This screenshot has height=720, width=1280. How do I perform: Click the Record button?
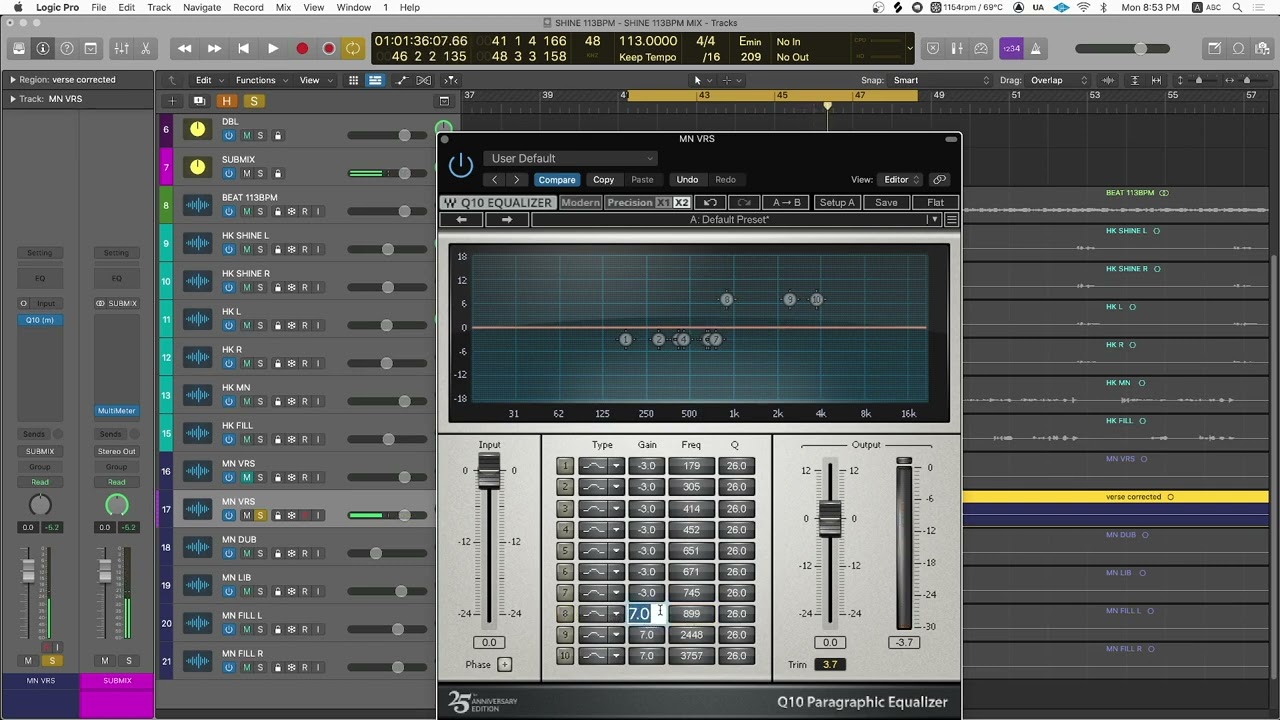[x=302, y=48]
